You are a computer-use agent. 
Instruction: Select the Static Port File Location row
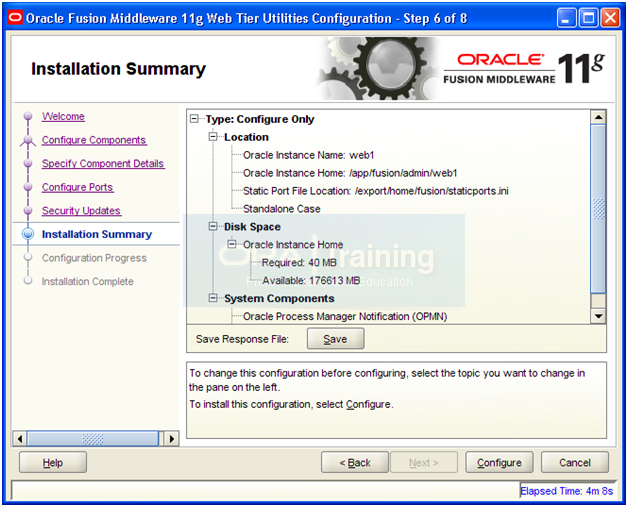tap(376, 191)
